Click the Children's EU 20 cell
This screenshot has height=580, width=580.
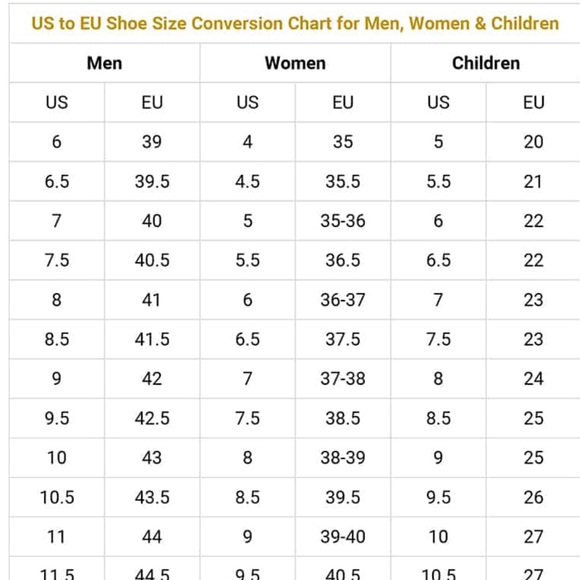pos(533,142)
